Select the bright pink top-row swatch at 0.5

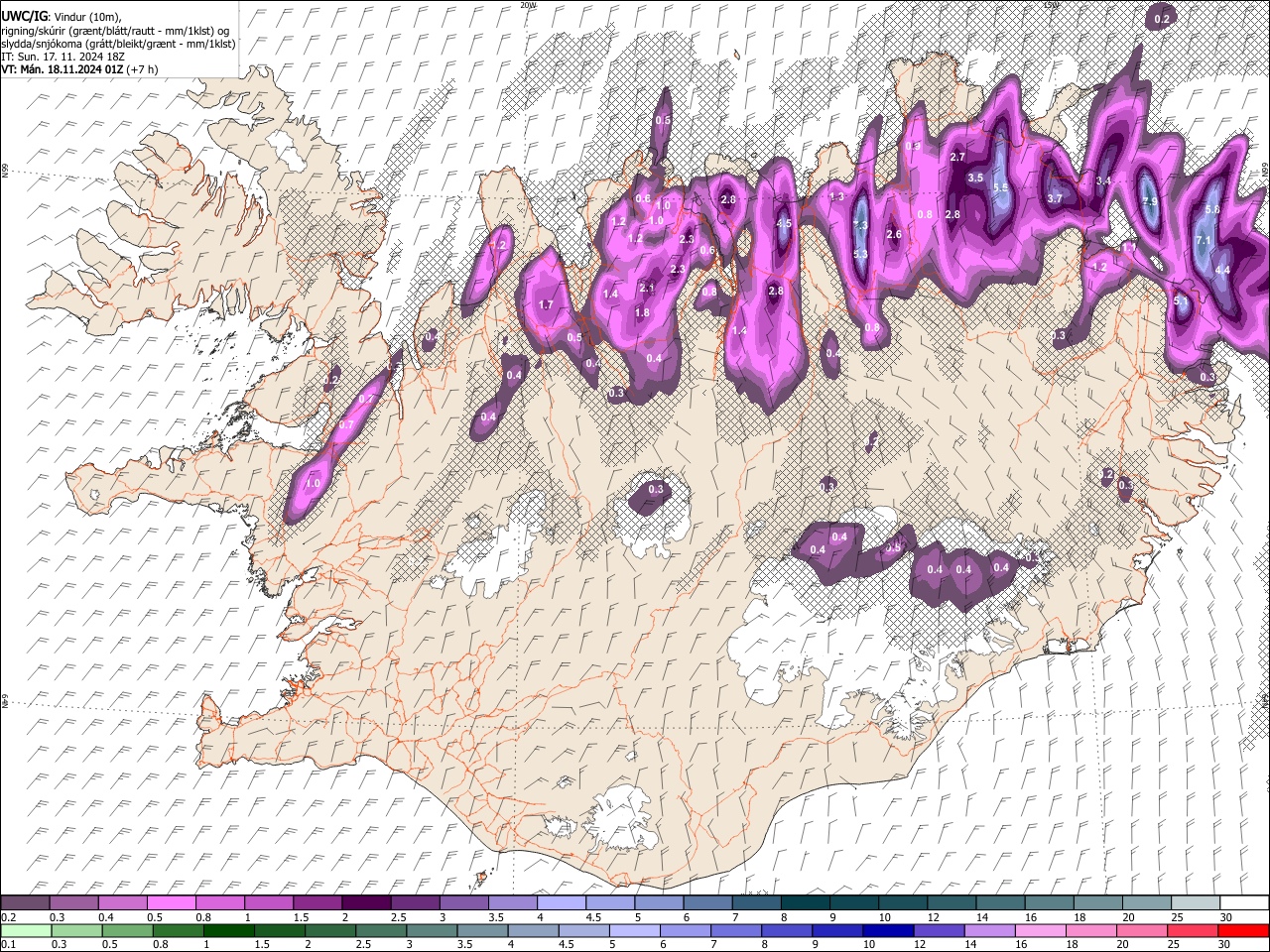pyautogui.click(x=171, y=902)
